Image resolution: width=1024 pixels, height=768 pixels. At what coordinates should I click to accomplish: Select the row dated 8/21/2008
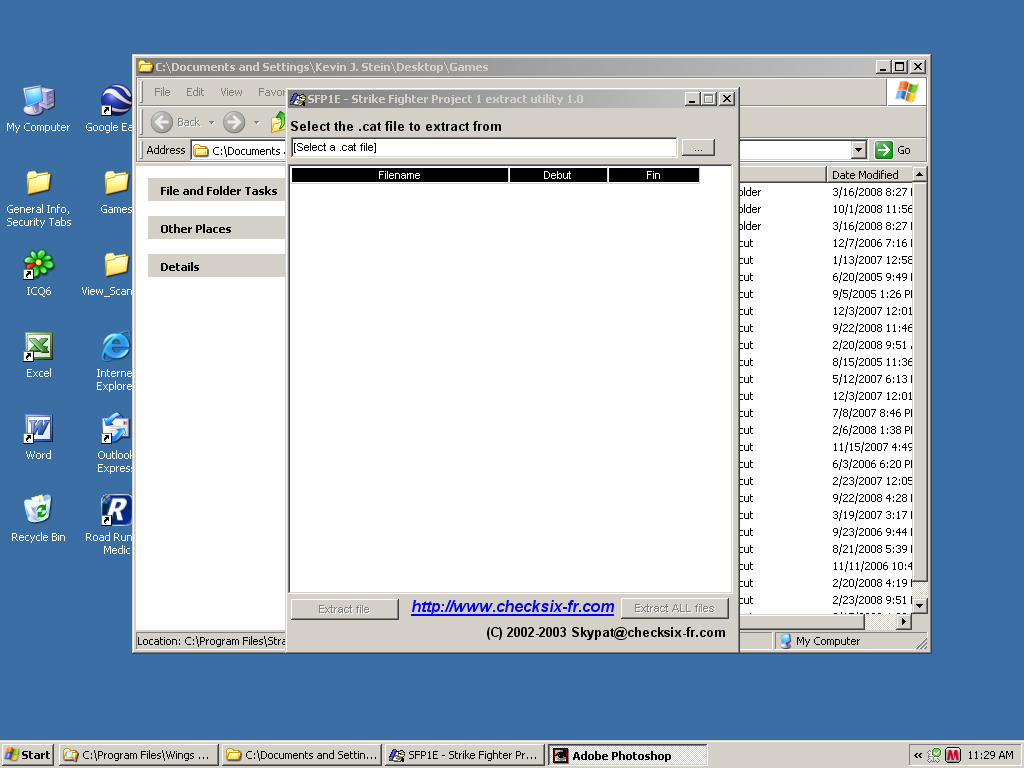click(826, 549)
